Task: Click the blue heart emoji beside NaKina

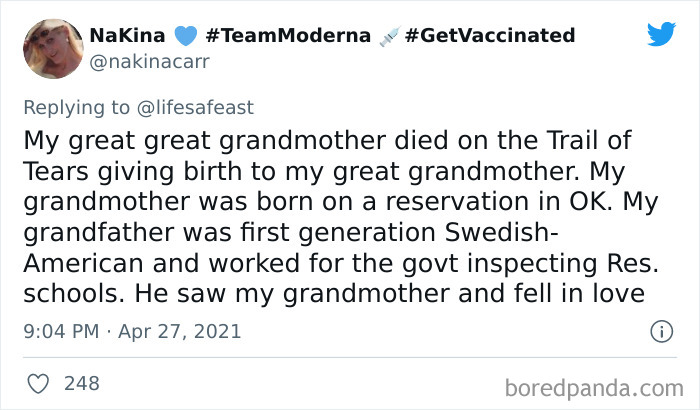Action: (180, 36)
